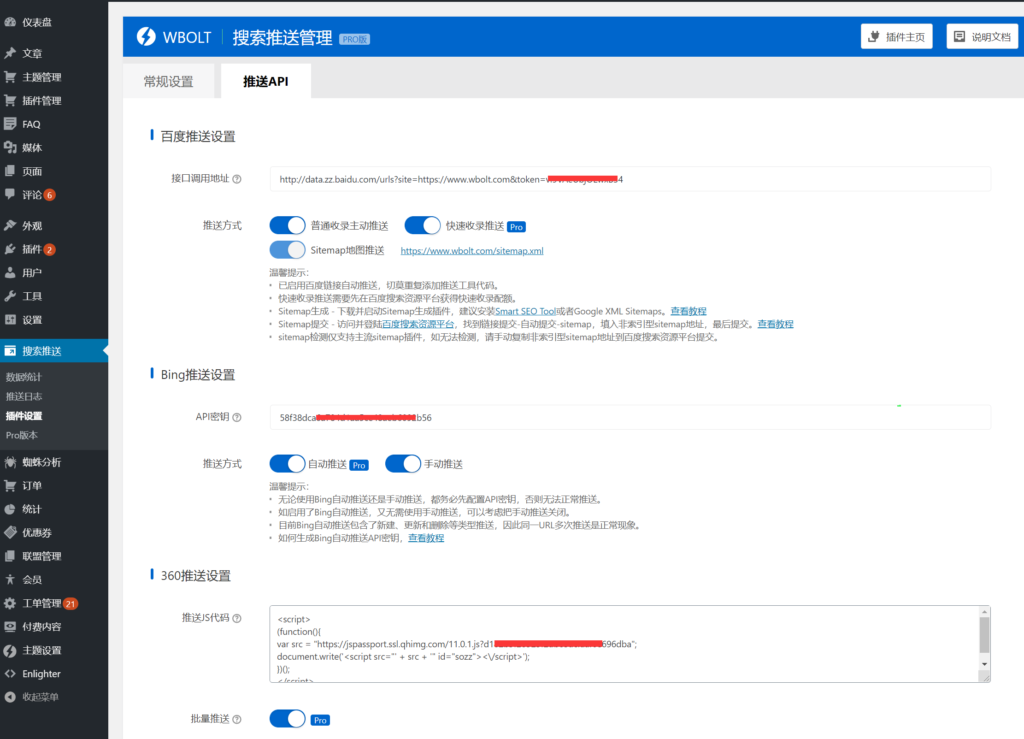
Task: Select the 推送API tab
Action: (266, 82)
